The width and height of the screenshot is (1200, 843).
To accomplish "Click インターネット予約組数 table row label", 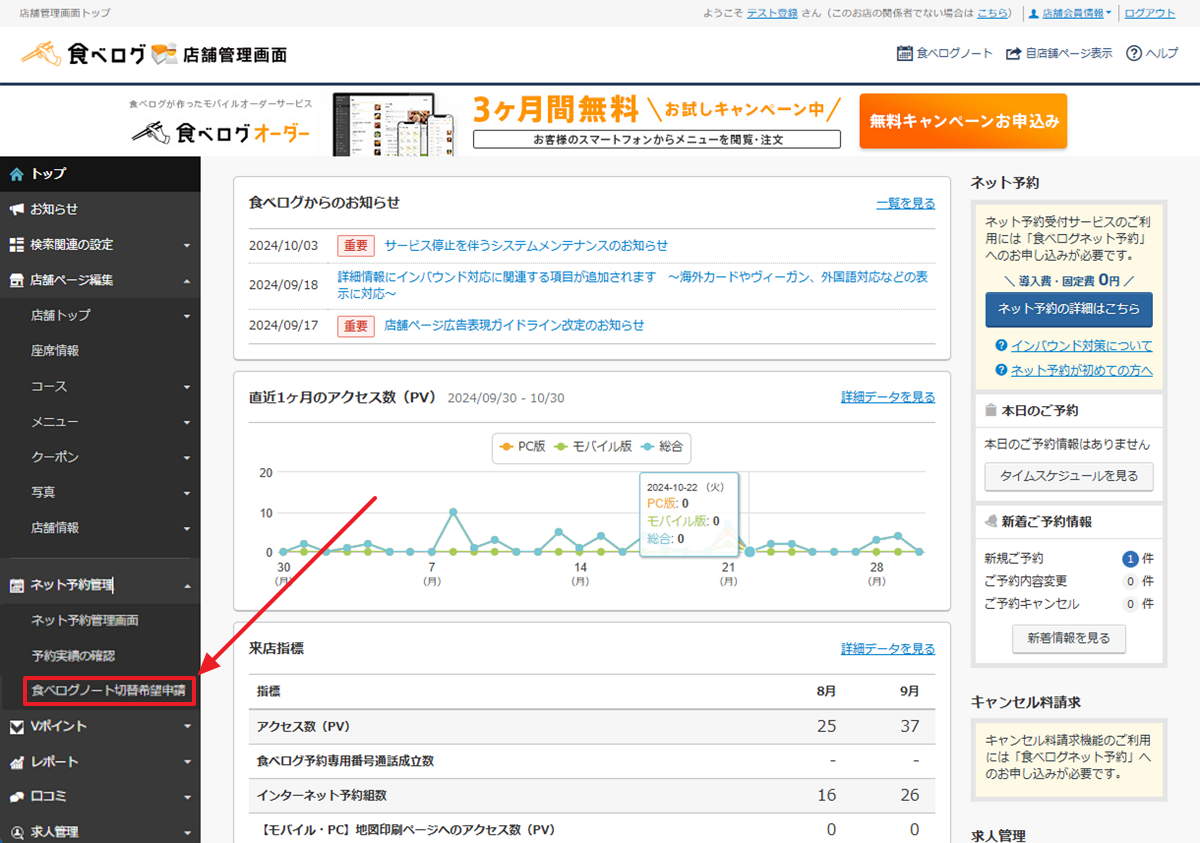I will point(321,796).
